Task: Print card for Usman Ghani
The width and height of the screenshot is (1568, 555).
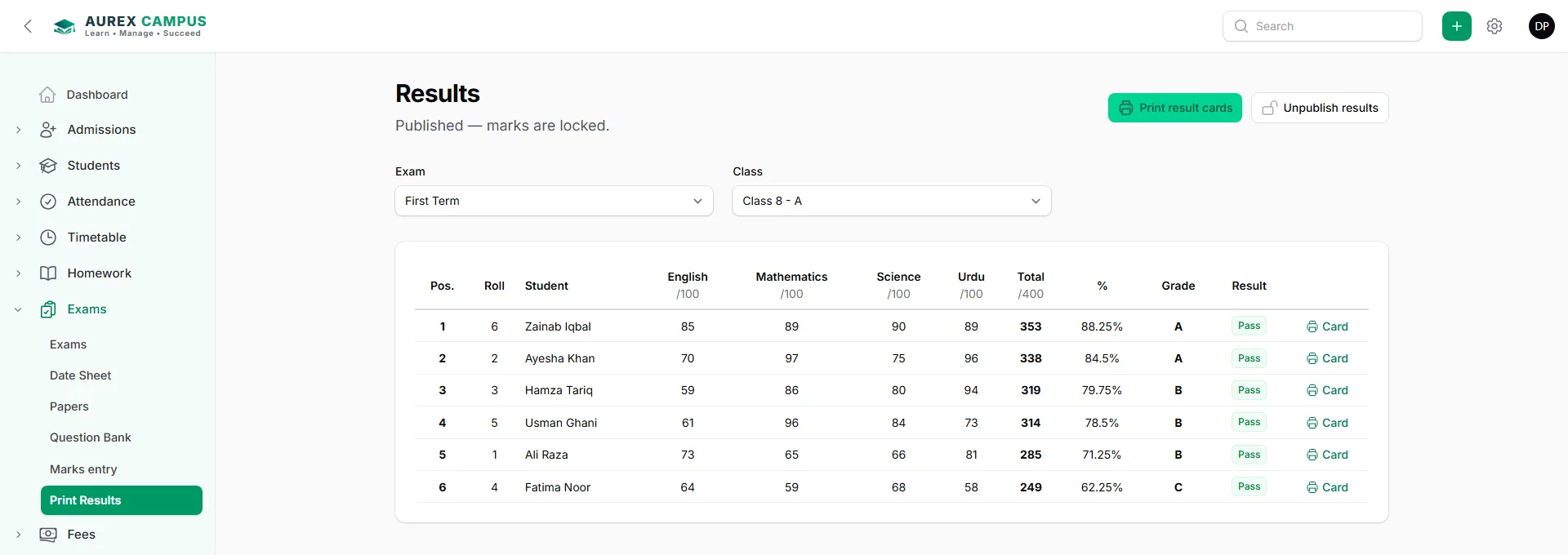Action: [1327, 423]
